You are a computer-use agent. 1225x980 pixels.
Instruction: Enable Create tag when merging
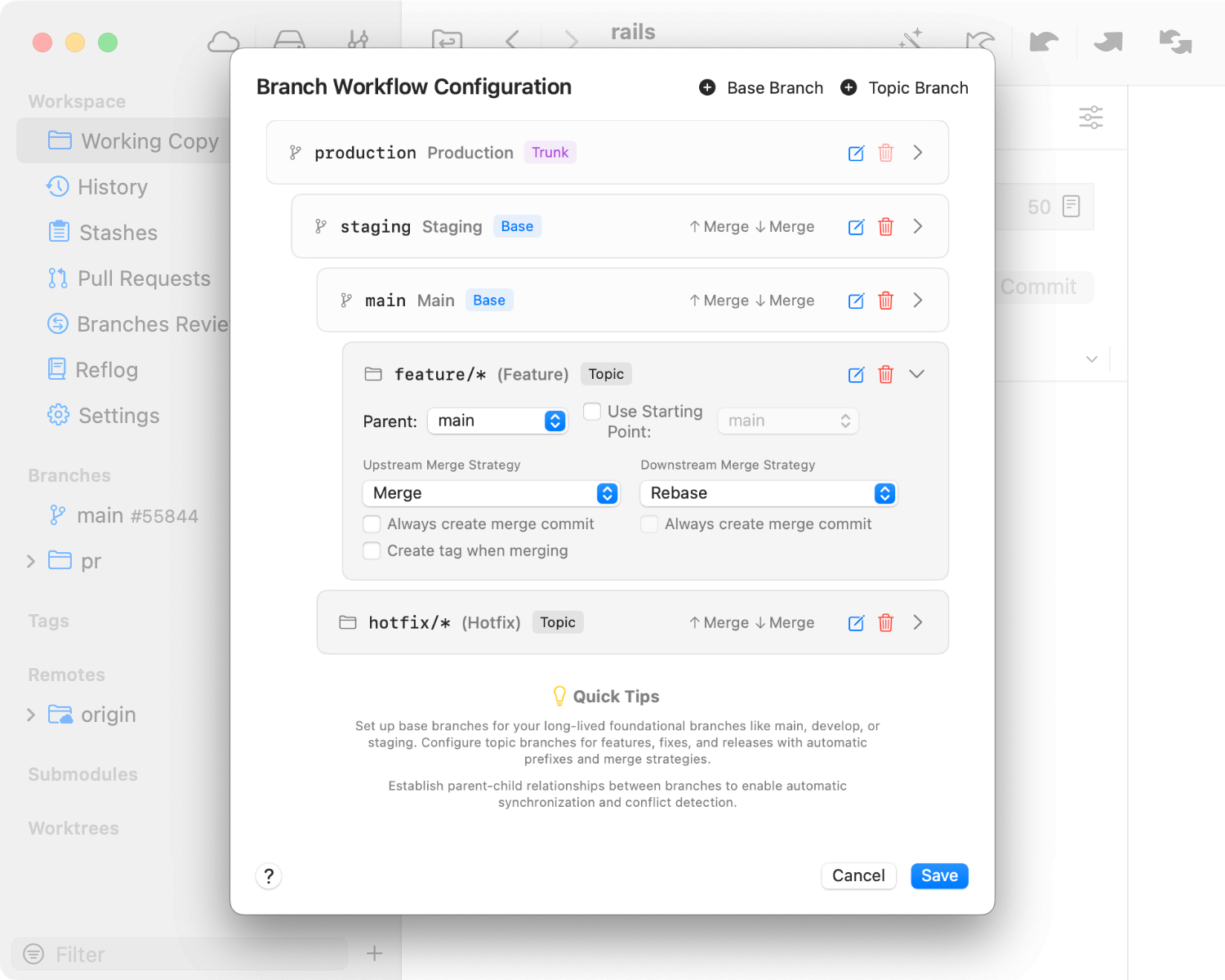click(372, 550)
